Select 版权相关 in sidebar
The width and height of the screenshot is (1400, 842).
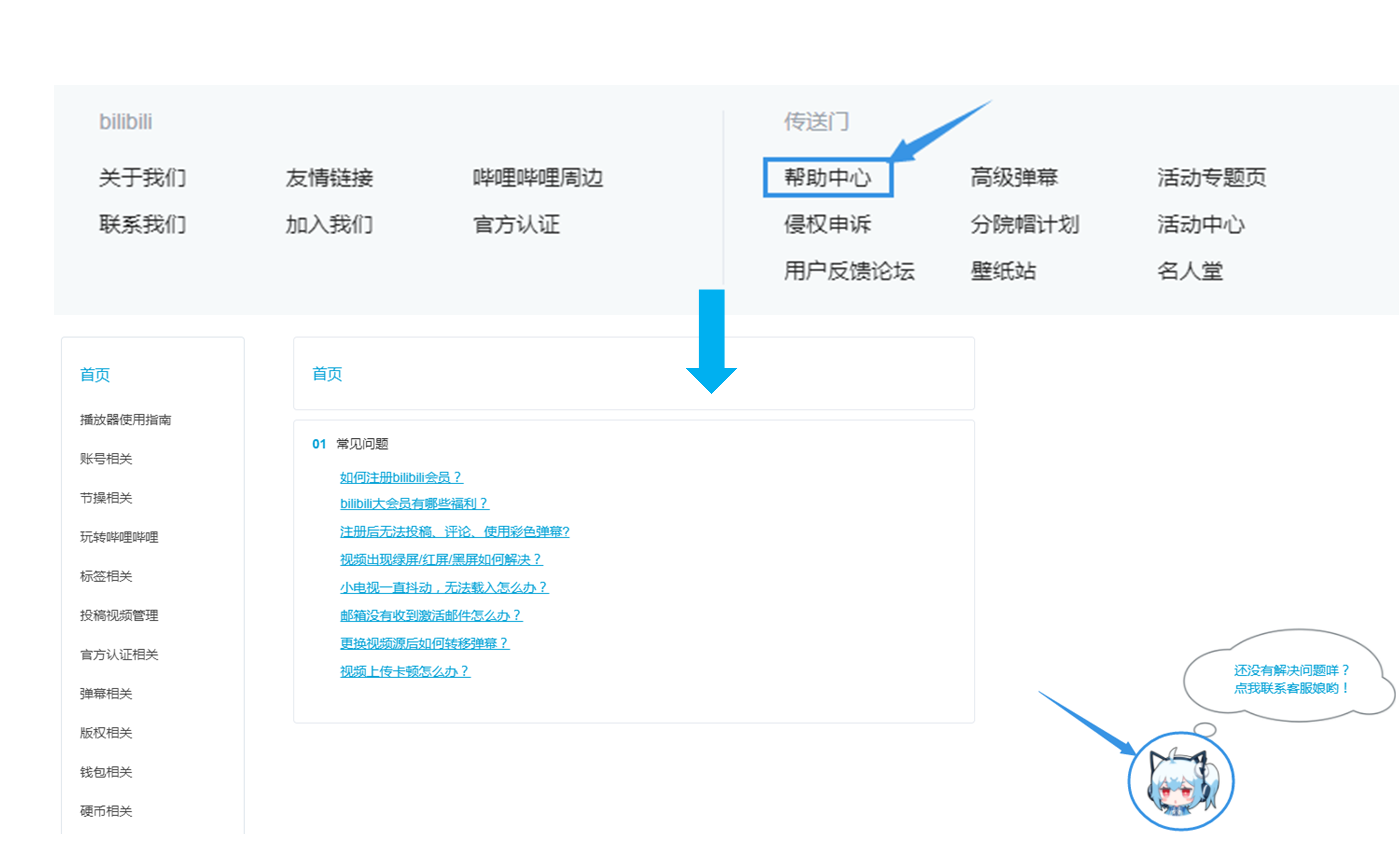coord(106,733)
